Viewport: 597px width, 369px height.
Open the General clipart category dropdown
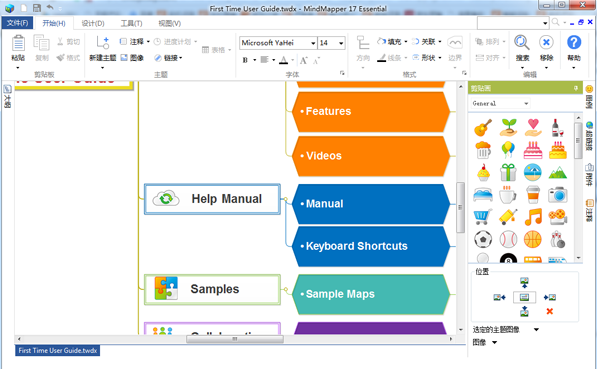point(526,103)
